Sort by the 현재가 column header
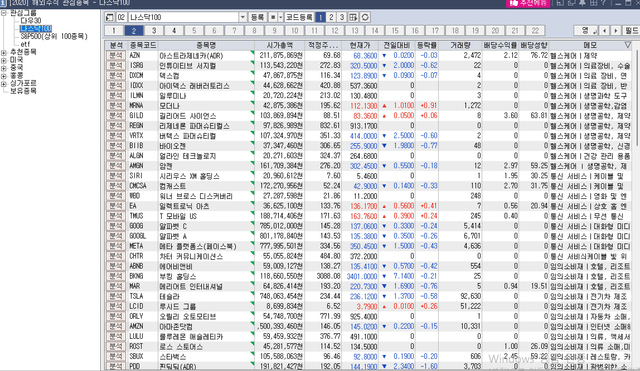Viewport: 640px width, 371px height. click(360, 45)
